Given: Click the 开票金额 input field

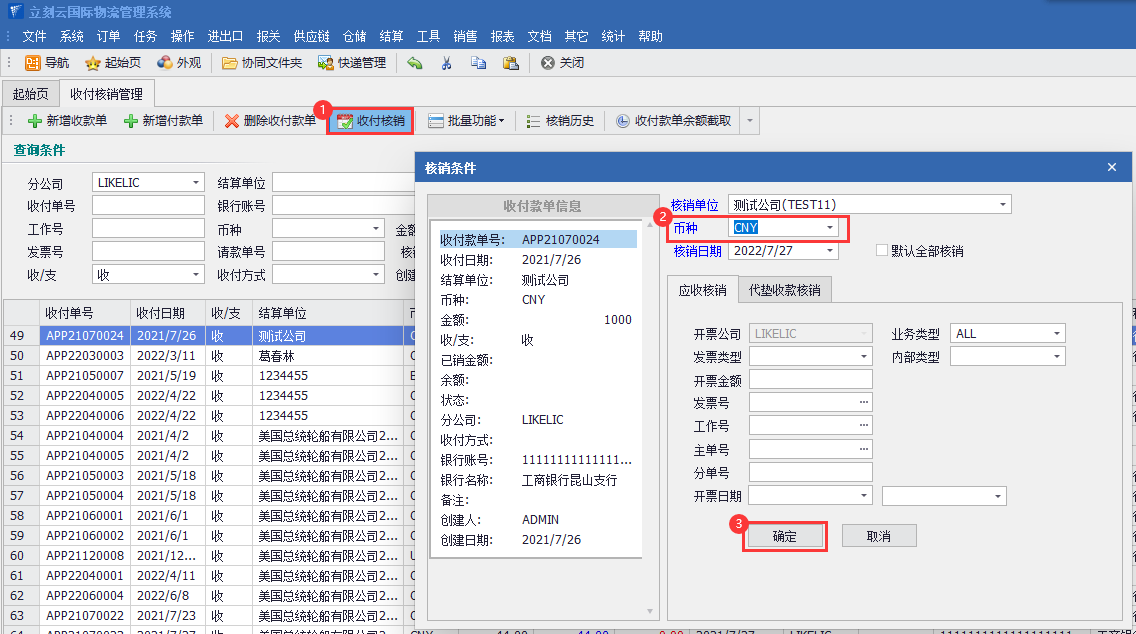Looking at the screenshot, I should pos(810,379).
